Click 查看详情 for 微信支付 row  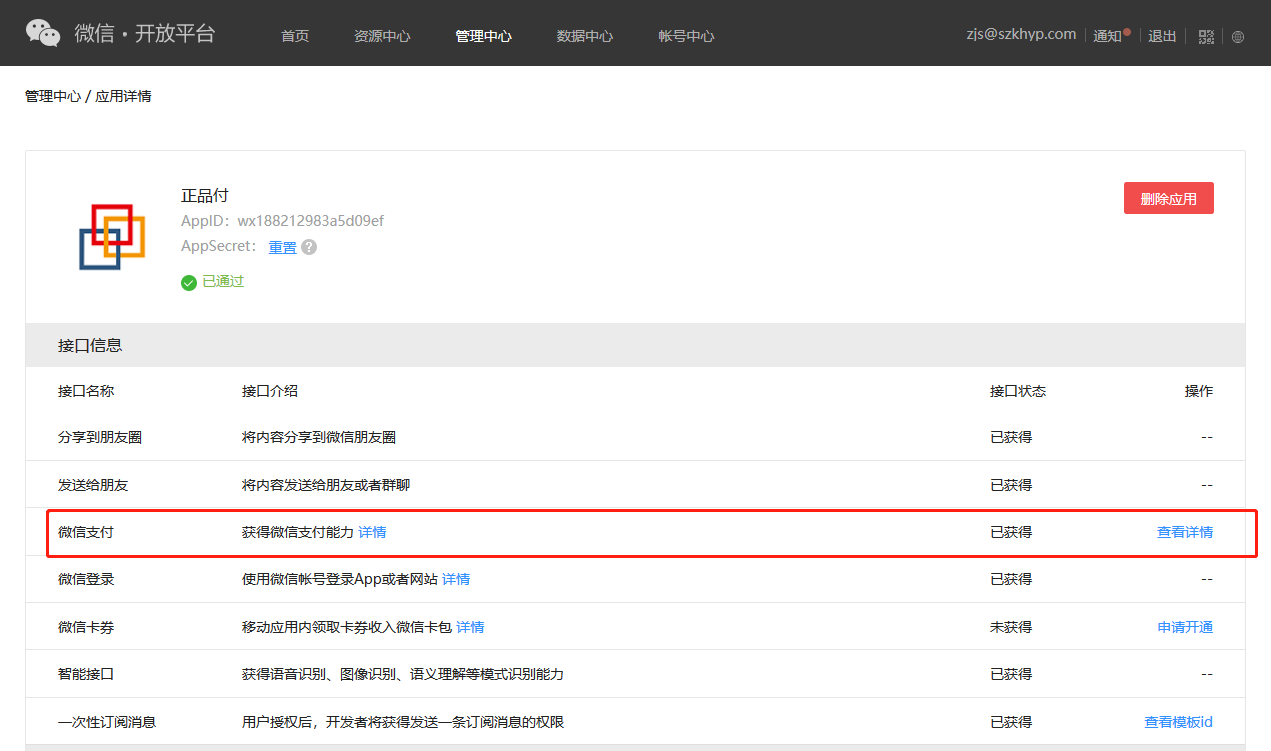click(x=1184, y=532)
